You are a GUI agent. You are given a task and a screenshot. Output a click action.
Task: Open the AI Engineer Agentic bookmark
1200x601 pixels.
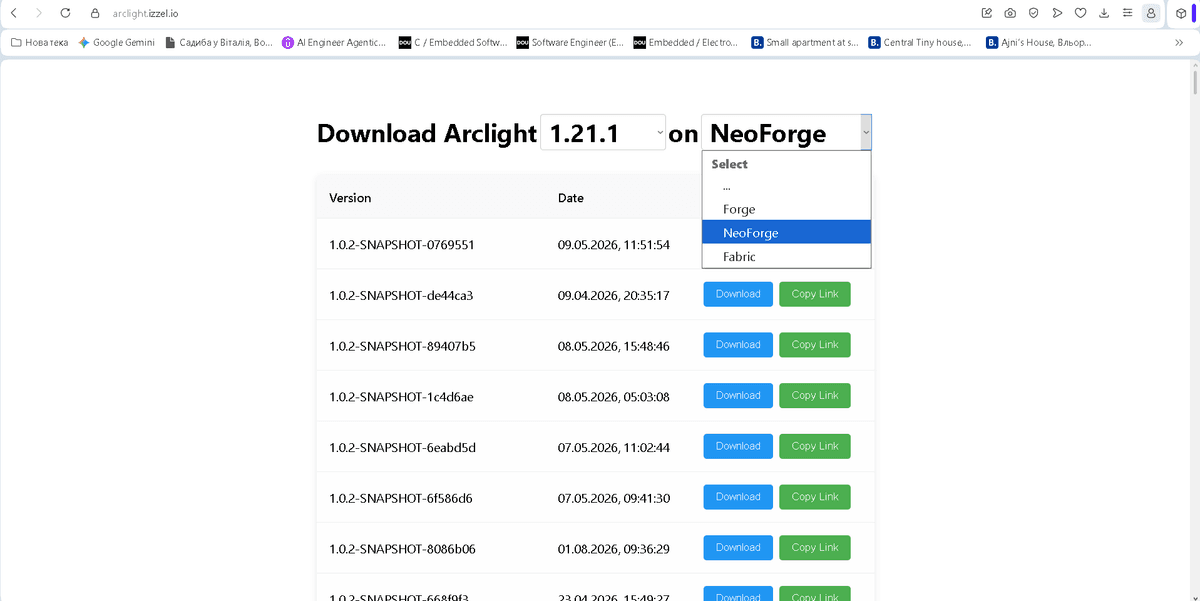pyautogui.click(x=334, y=43)
